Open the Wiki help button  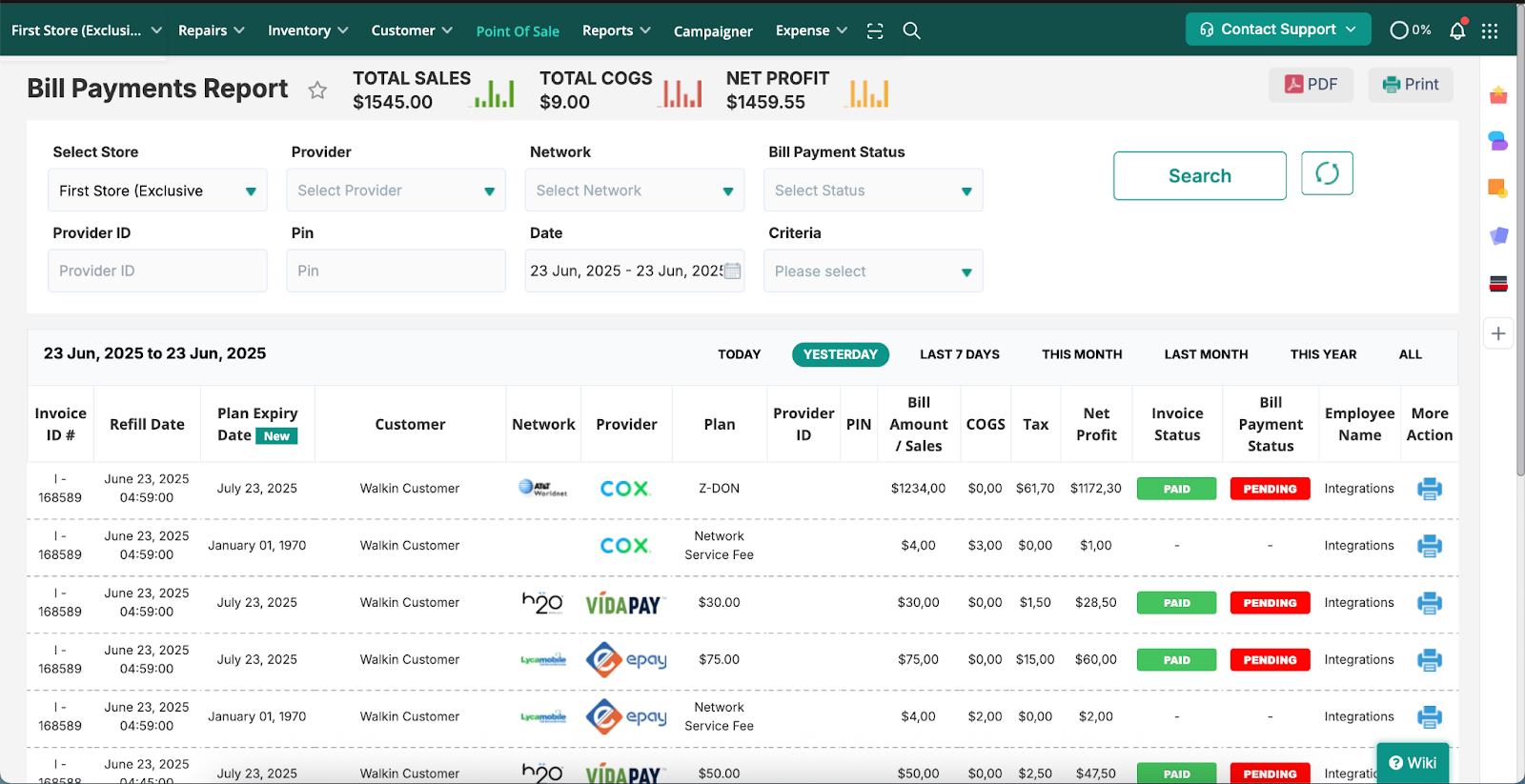pos(1413,763)
